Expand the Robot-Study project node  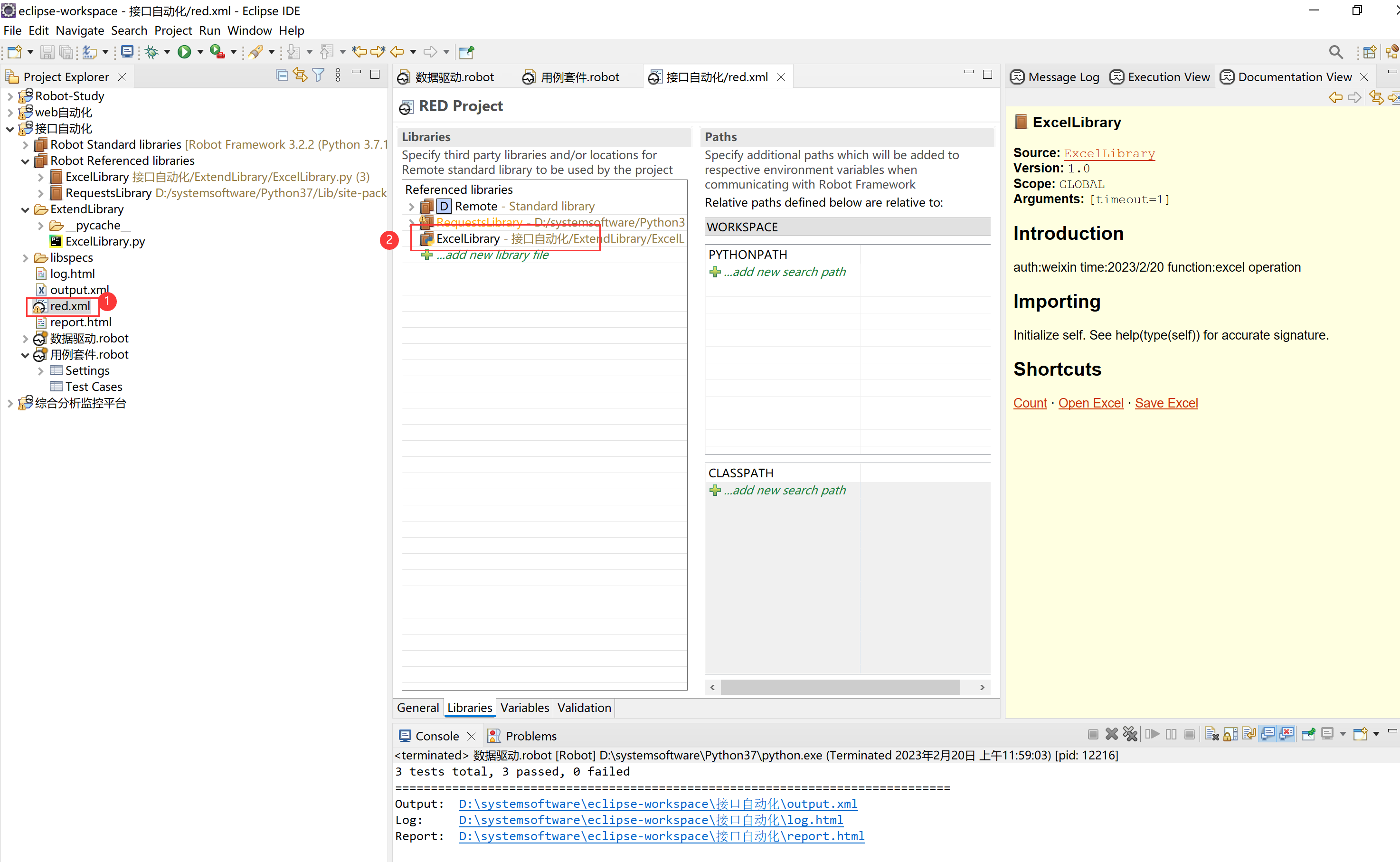pos(9,96)
